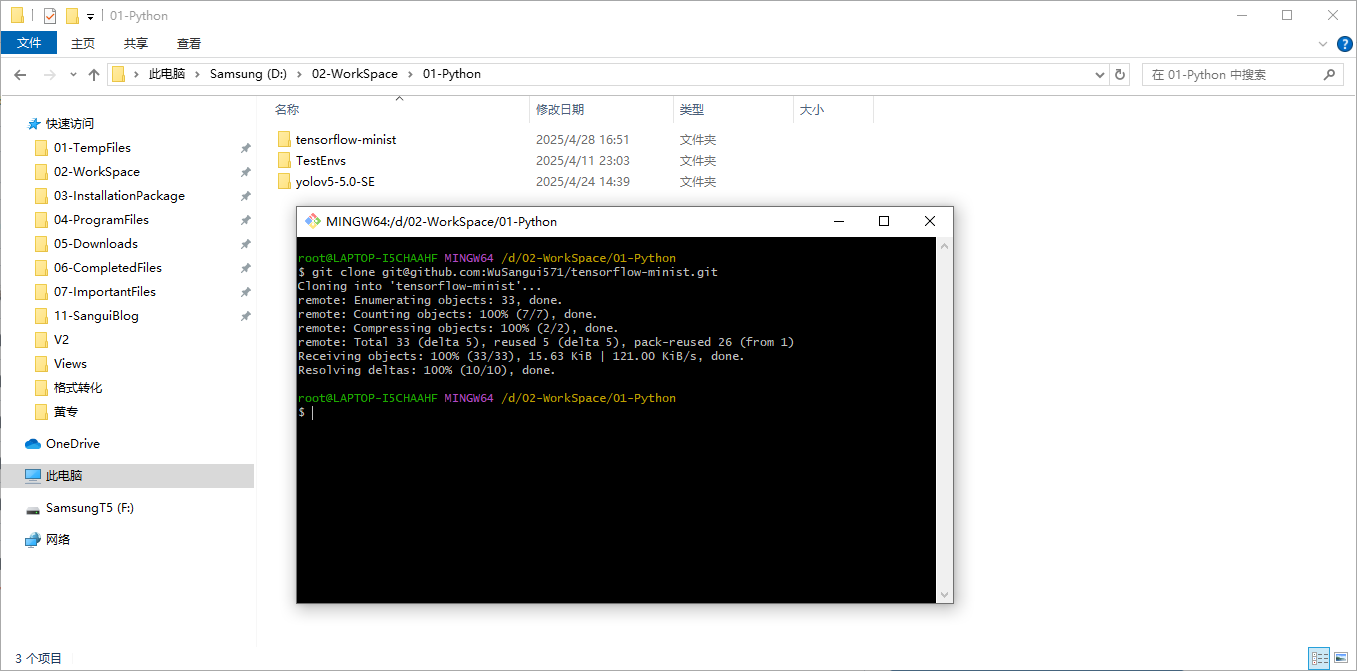Select 此电脑 in navigation pane

click(x=64, y=476)
